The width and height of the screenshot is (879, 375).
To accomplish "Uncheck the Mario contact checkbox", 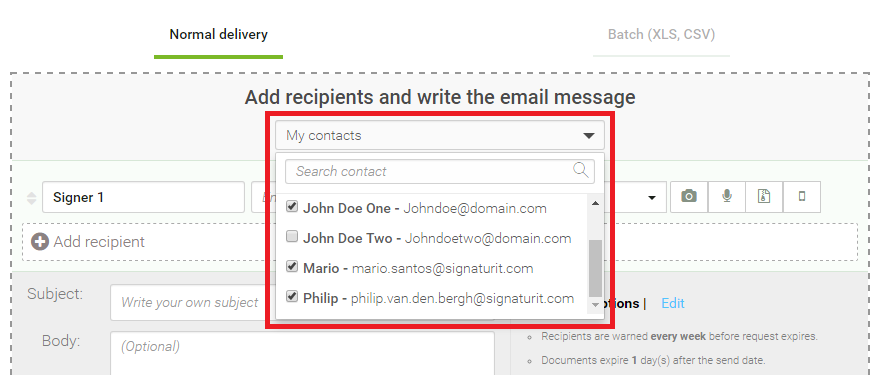I will click(292, 267).
